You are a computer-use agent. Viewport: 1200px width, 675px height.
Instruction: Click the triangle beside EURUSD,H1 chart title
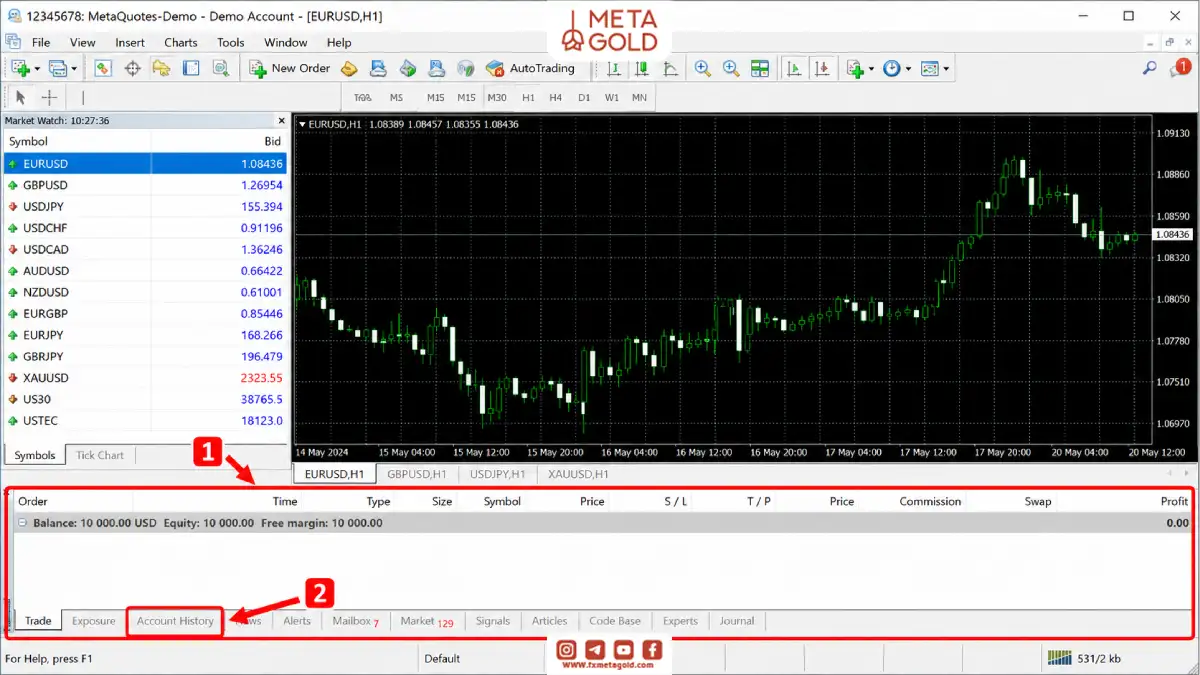coord(302,124)
